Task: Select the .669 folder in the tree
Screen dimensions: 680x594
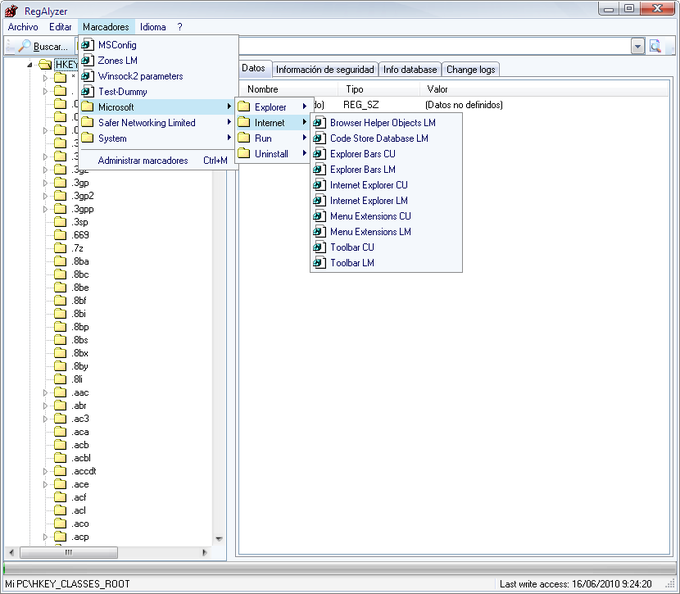Action: click(x=72, y=235)
